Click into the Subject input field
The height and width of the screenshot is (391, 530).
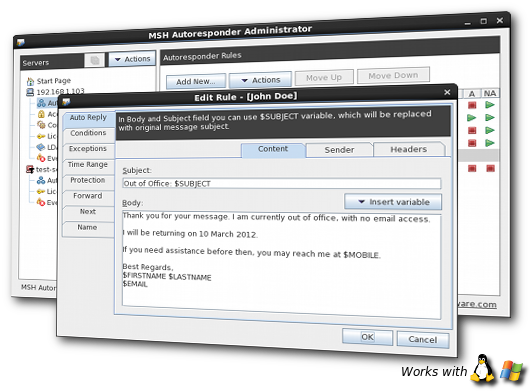[x=282, y=184]
